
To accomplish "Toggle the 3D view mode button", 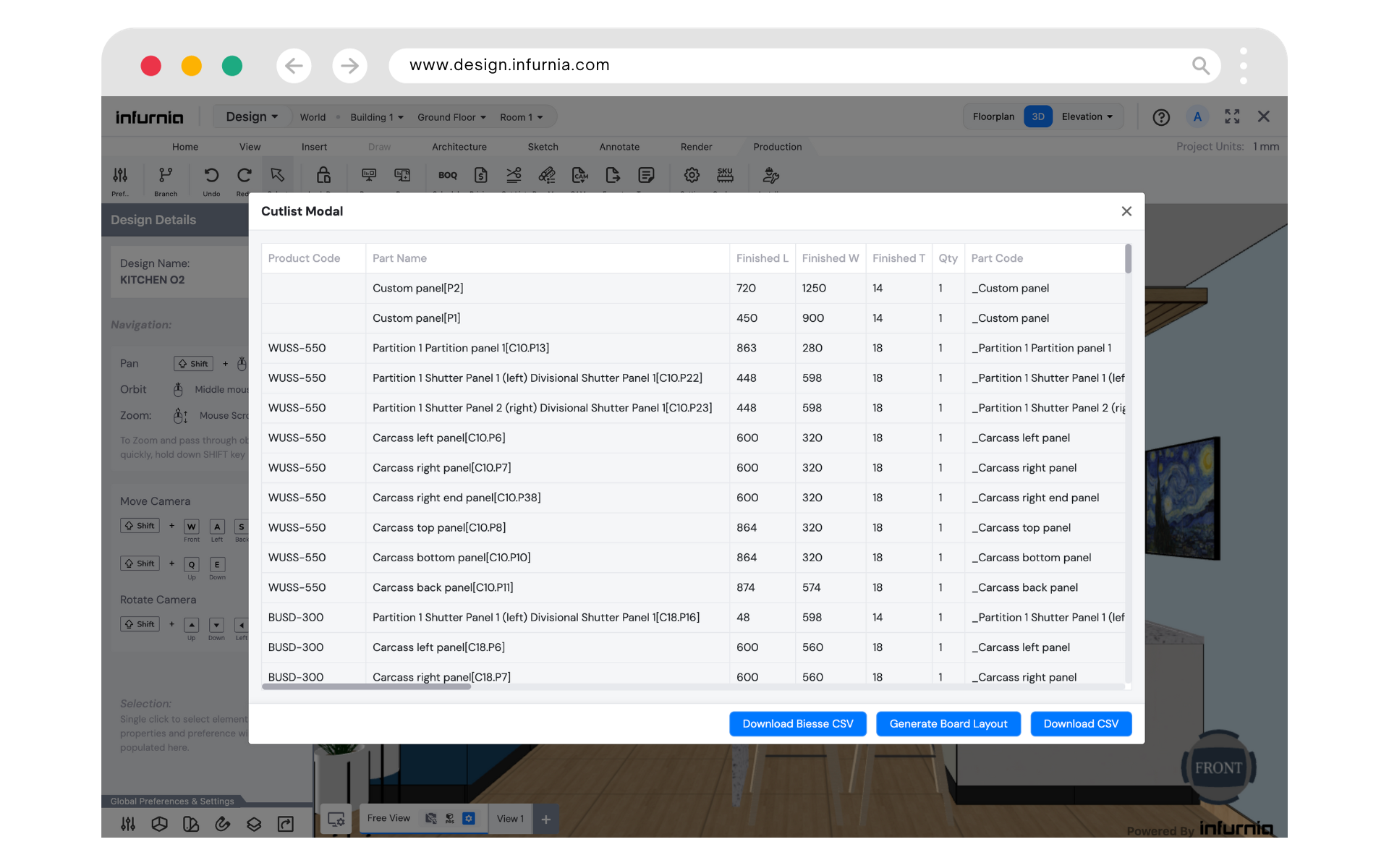I will pos(1038,116).
